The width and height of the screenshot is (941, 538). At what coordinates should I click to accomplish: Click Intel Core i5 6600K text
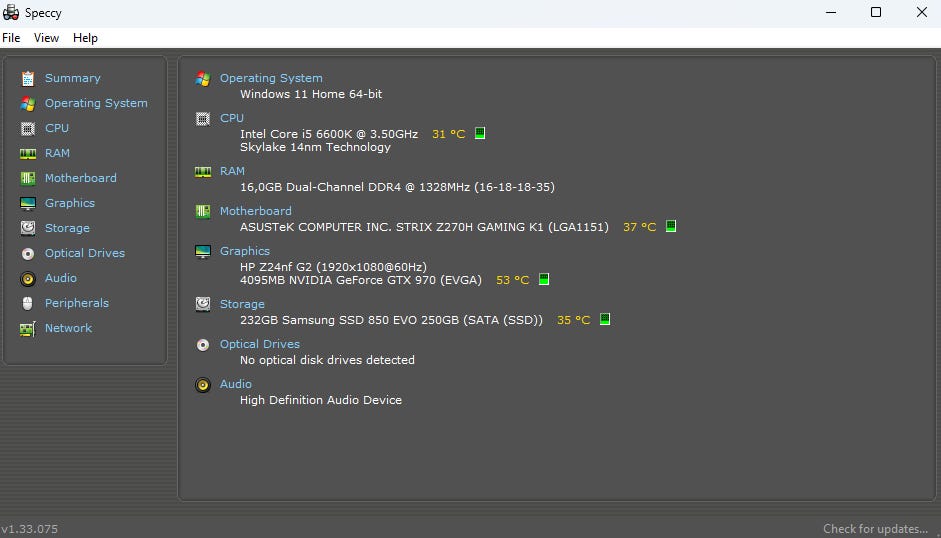[329, 134]
